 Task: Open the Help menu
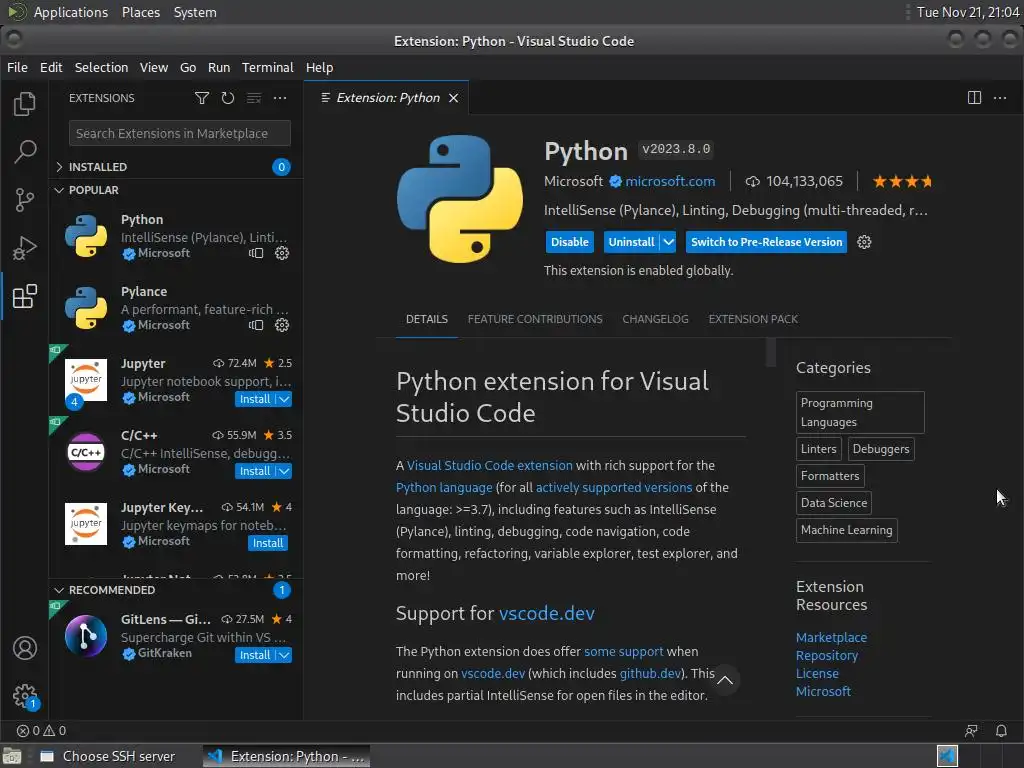[319, 67]
